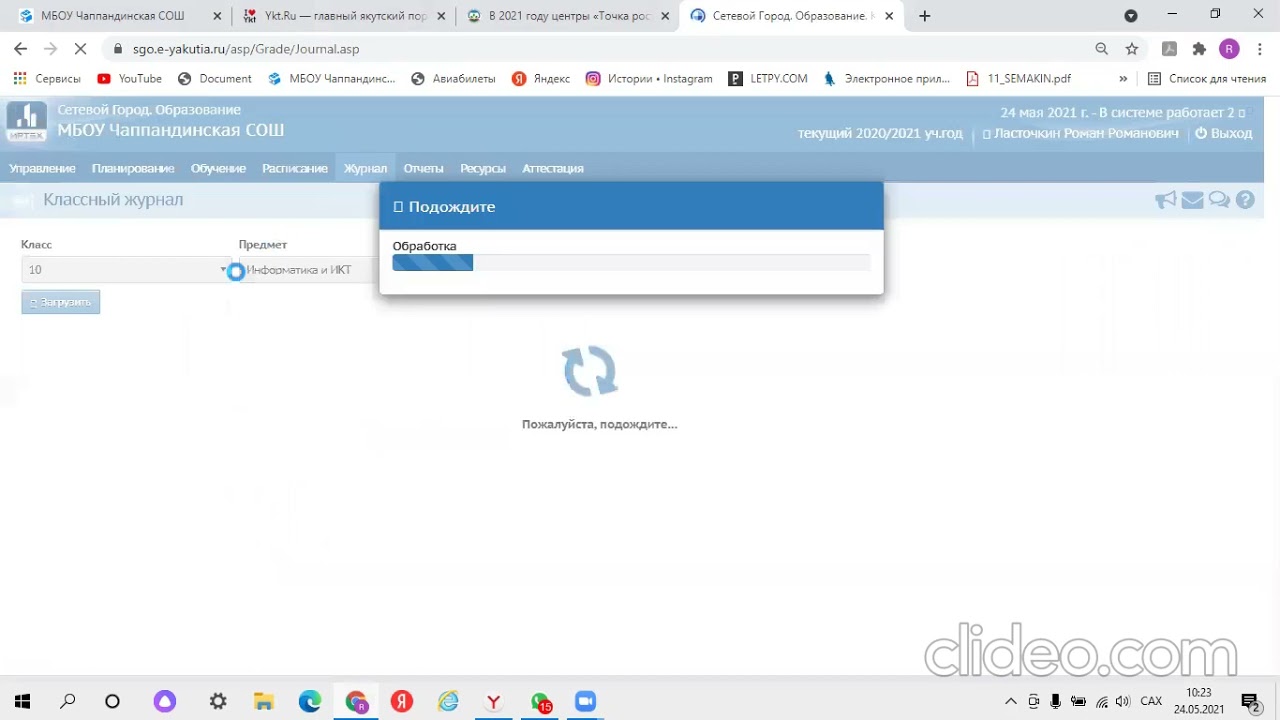Open Ласточкин Роман Романович profile link
1280x720 pixels.
(x=1080, y=133)
